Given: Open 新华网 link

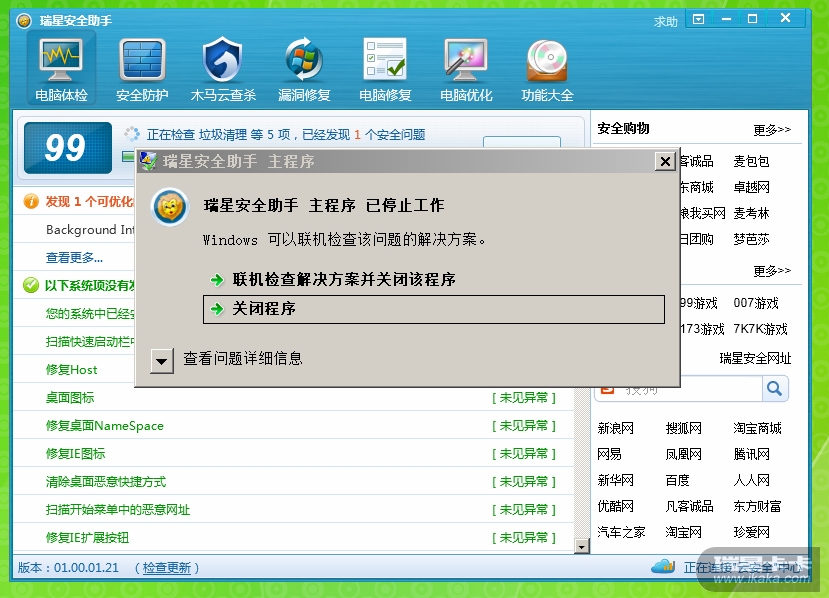Looking at the screenshot, I should coord(615,480).
